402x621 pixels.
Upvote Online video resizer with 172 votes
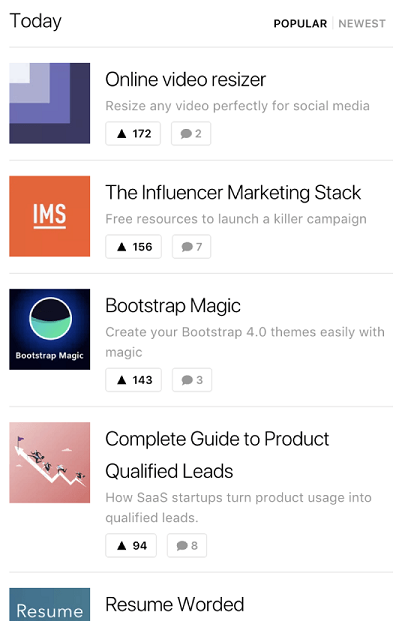pos(133,133)
